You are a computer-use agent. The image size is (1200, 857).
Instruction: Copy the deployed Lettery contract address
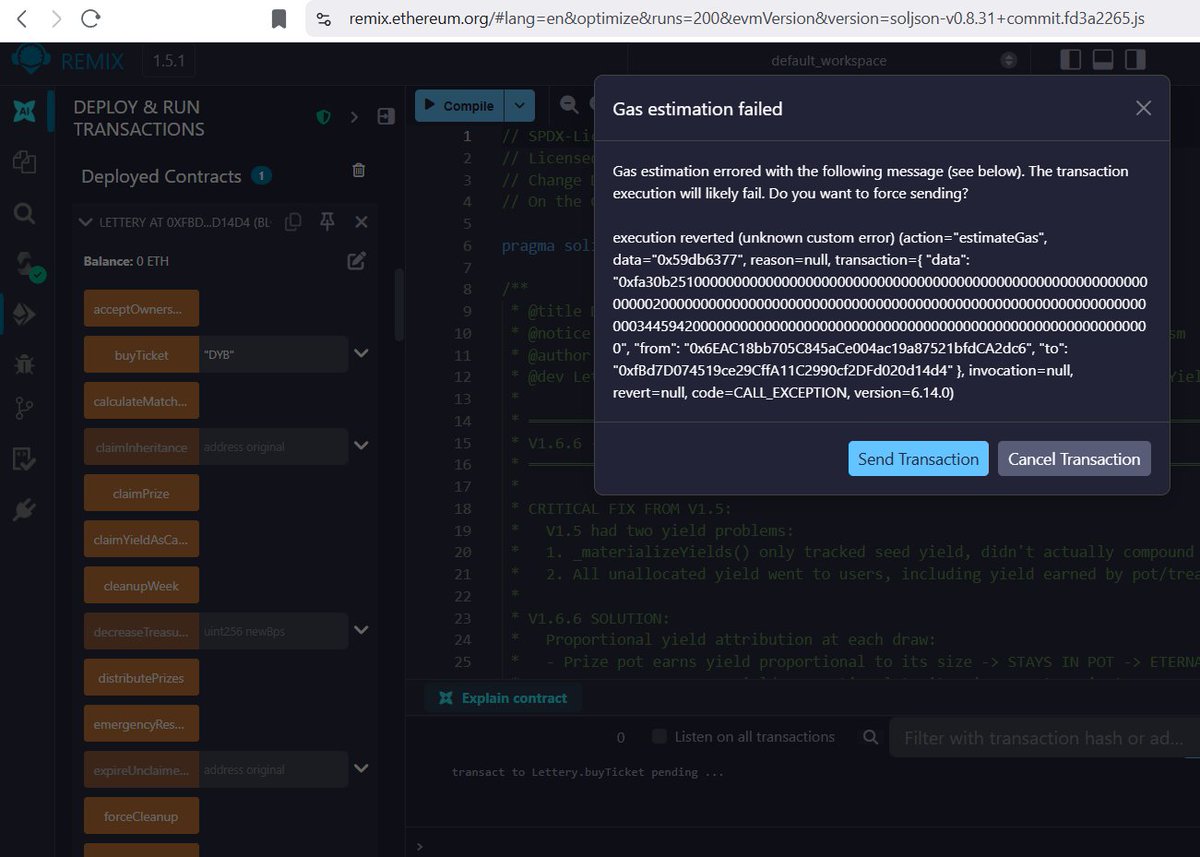tap(293, 222)
